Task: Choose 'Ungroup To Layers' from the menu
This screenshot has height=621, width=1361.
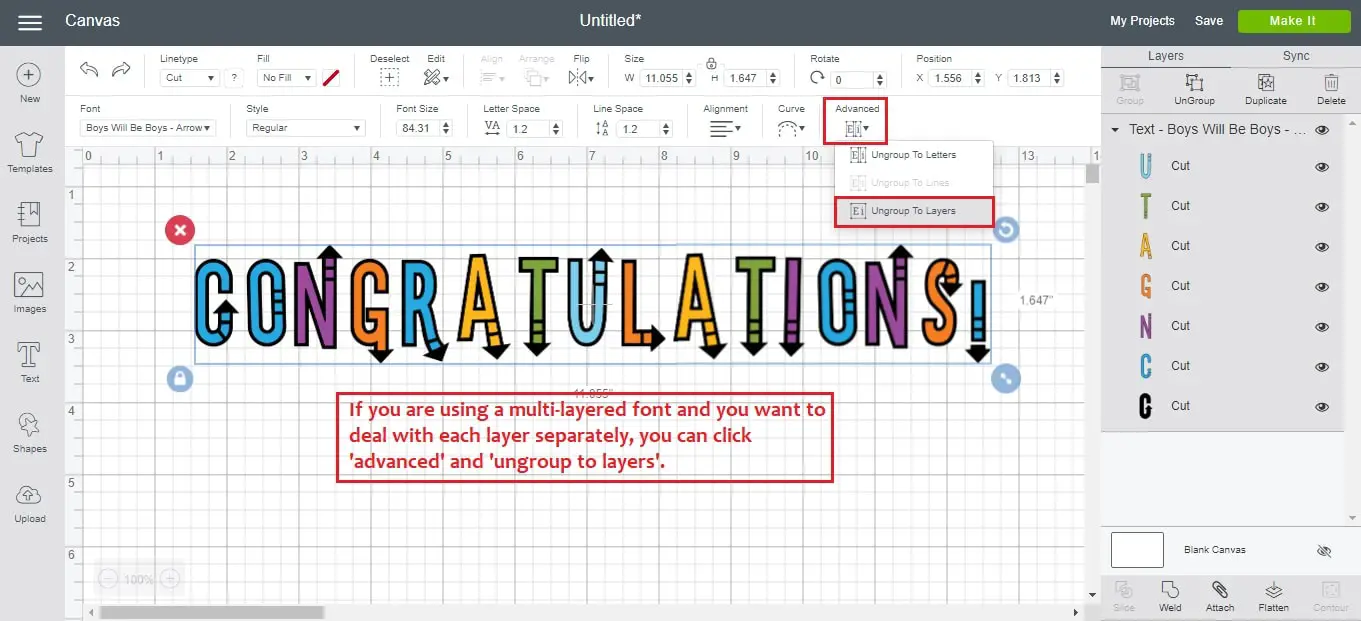Action: (x=912, y=211)
